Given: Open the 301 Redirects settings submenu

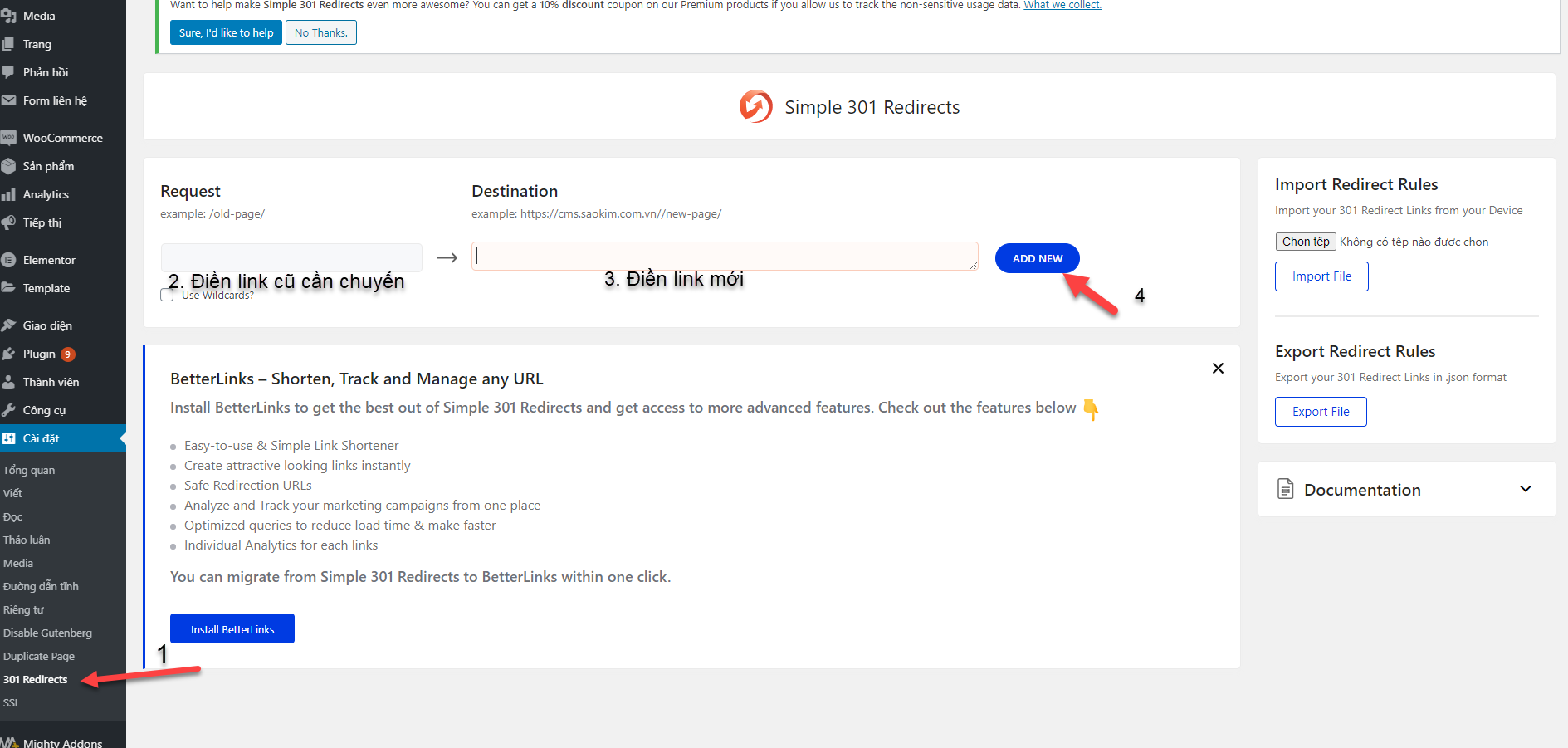Looking at the screenshot, I should pos(36,679).
